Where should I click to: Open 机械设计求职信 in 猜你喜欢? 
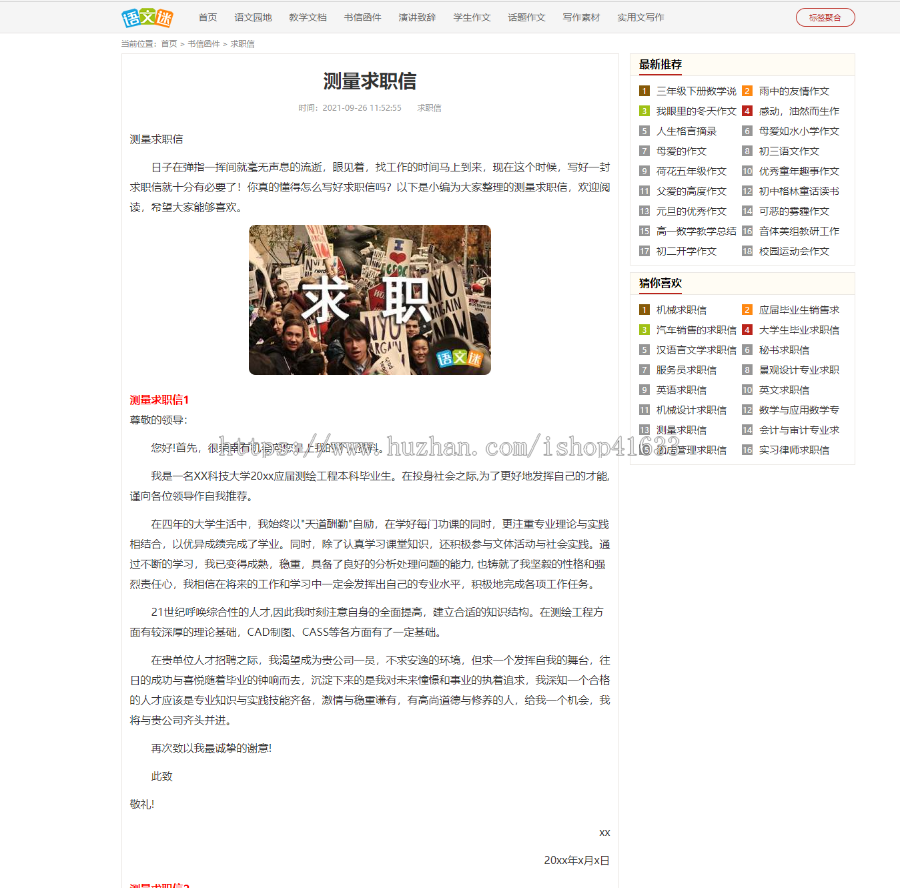691,410
